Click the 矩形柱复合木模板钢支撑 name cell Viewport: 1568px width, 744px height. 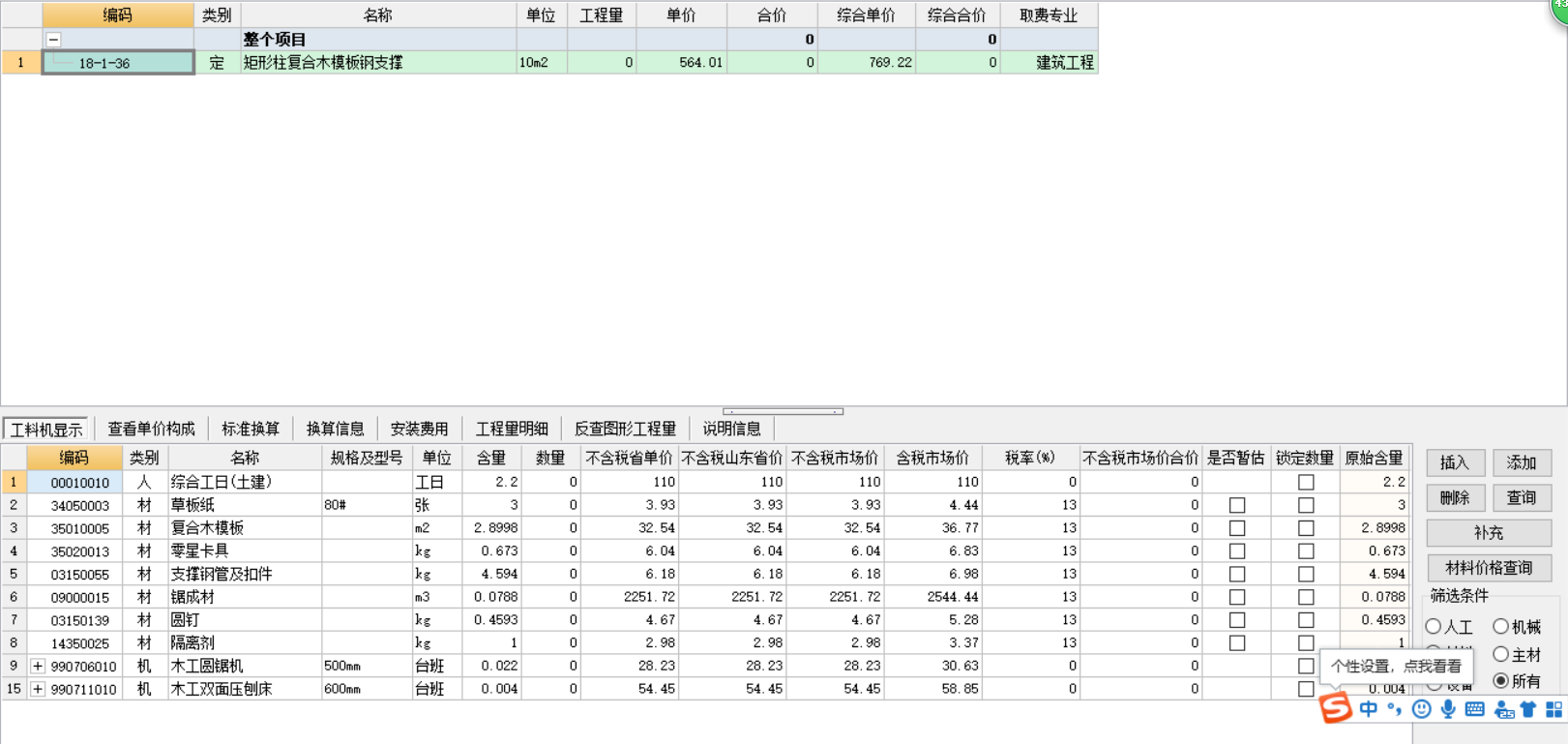pyautogui.click(x=378, y=63)
